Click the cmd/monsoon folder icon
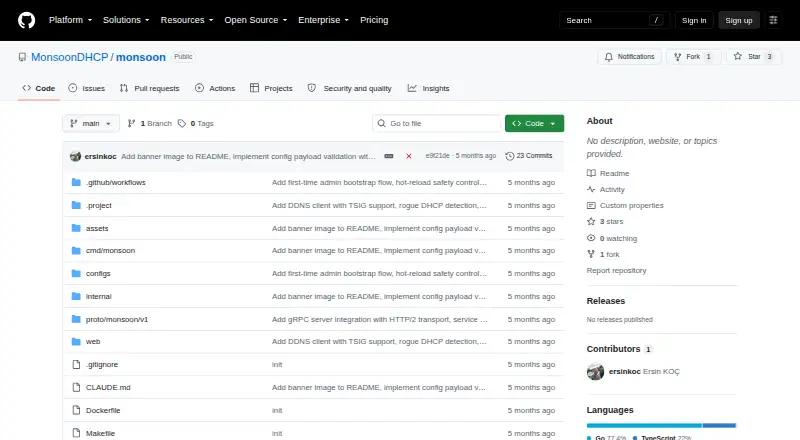This screenshot has height=440, width=800. click(x=76, y=251)
